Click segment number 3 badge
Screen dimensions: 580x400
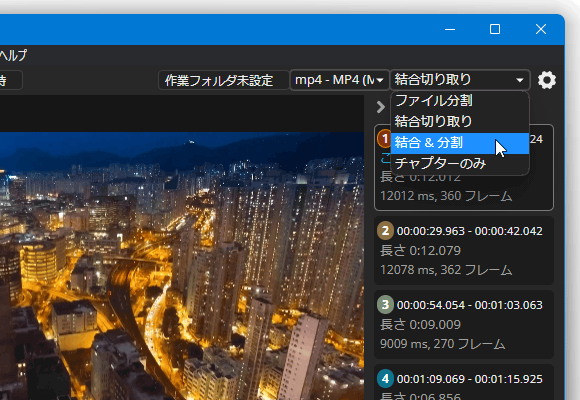385,305
